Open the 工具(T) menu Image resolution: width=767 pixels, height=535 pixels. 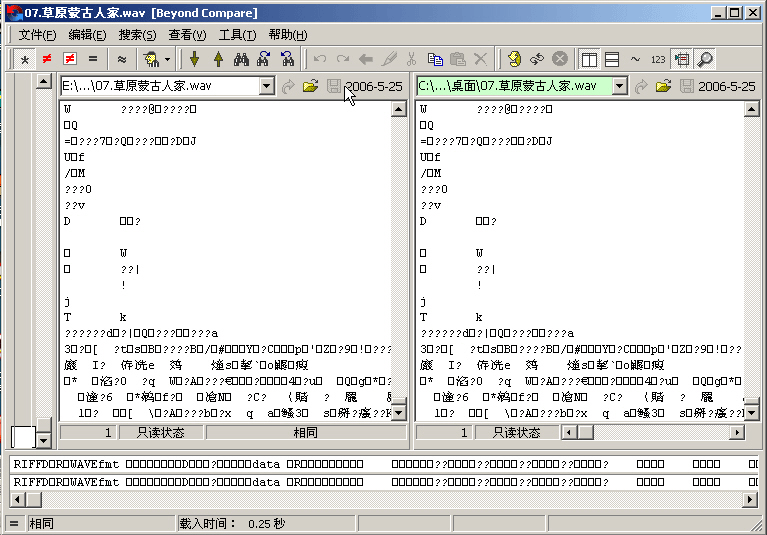point(237,35)
